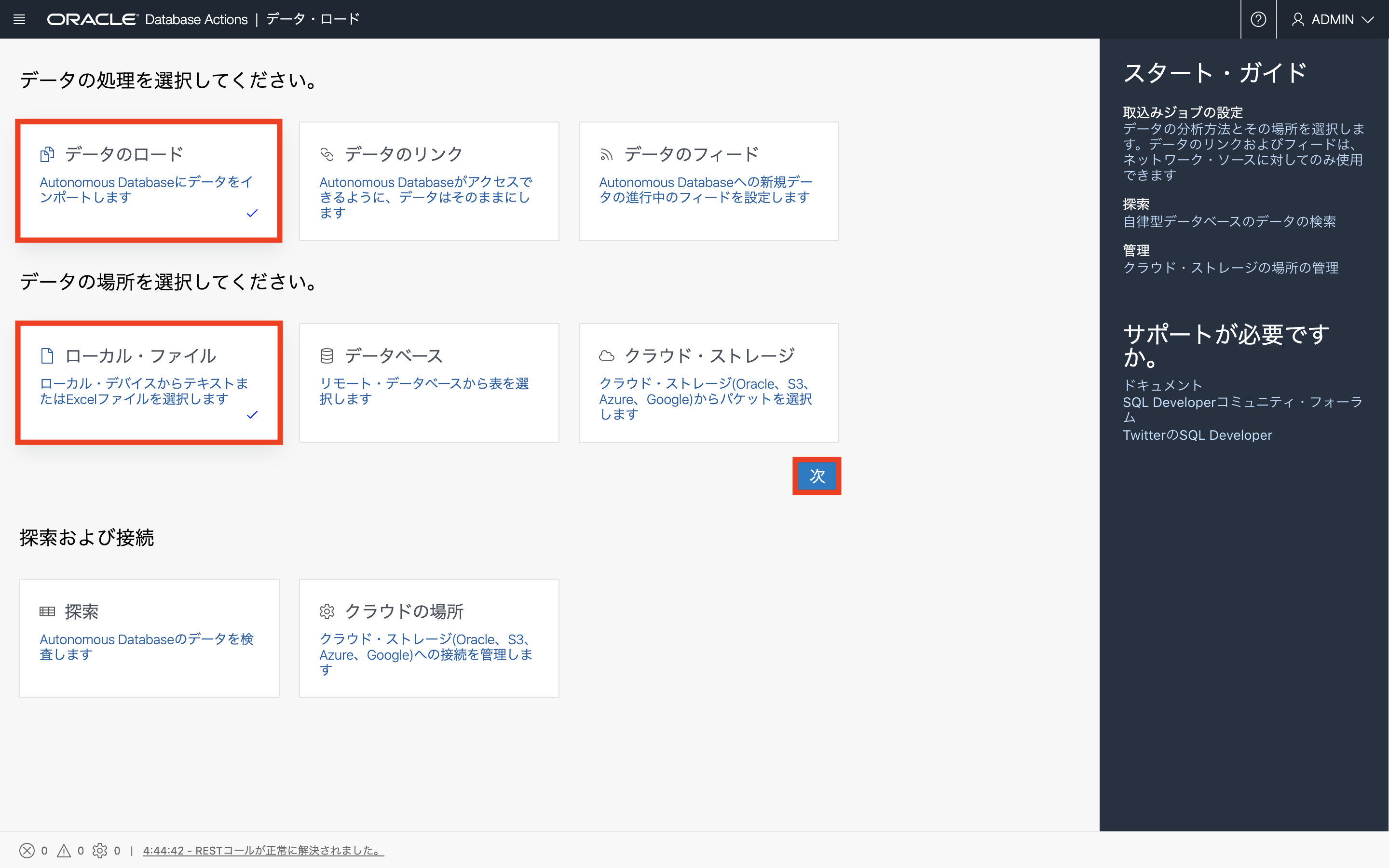This screenshot has width=1389, height=868.
Task: Click the 探索 table grid icon
Action: [x=48, y=611]
